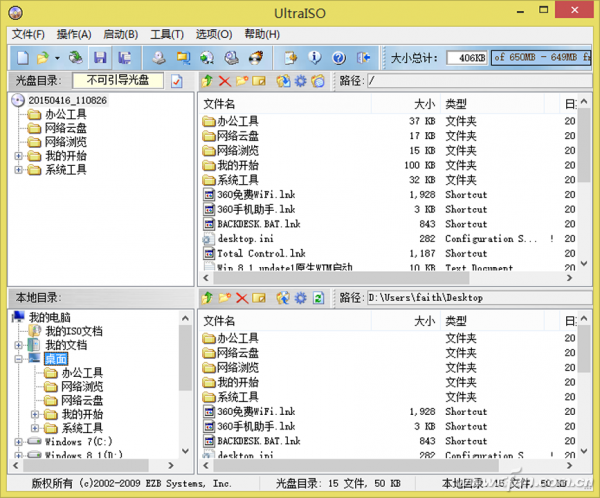Click the 不可引导光盘 boot type field
600x498 pixels.
[118, 80]
